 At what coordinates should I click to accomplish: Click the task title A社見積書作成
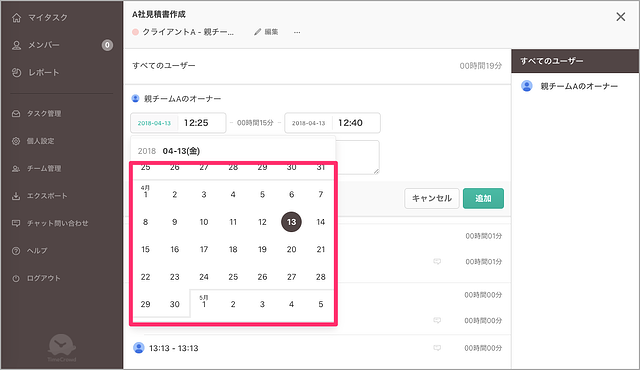[159, 14]
